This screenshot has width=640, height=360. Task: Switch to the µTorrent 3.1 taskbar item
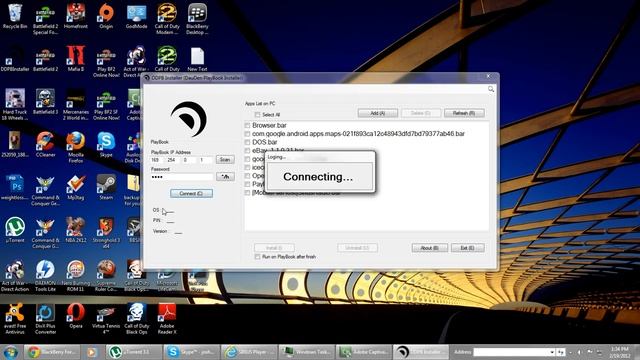pyautogui.click(x=134, y=352)
